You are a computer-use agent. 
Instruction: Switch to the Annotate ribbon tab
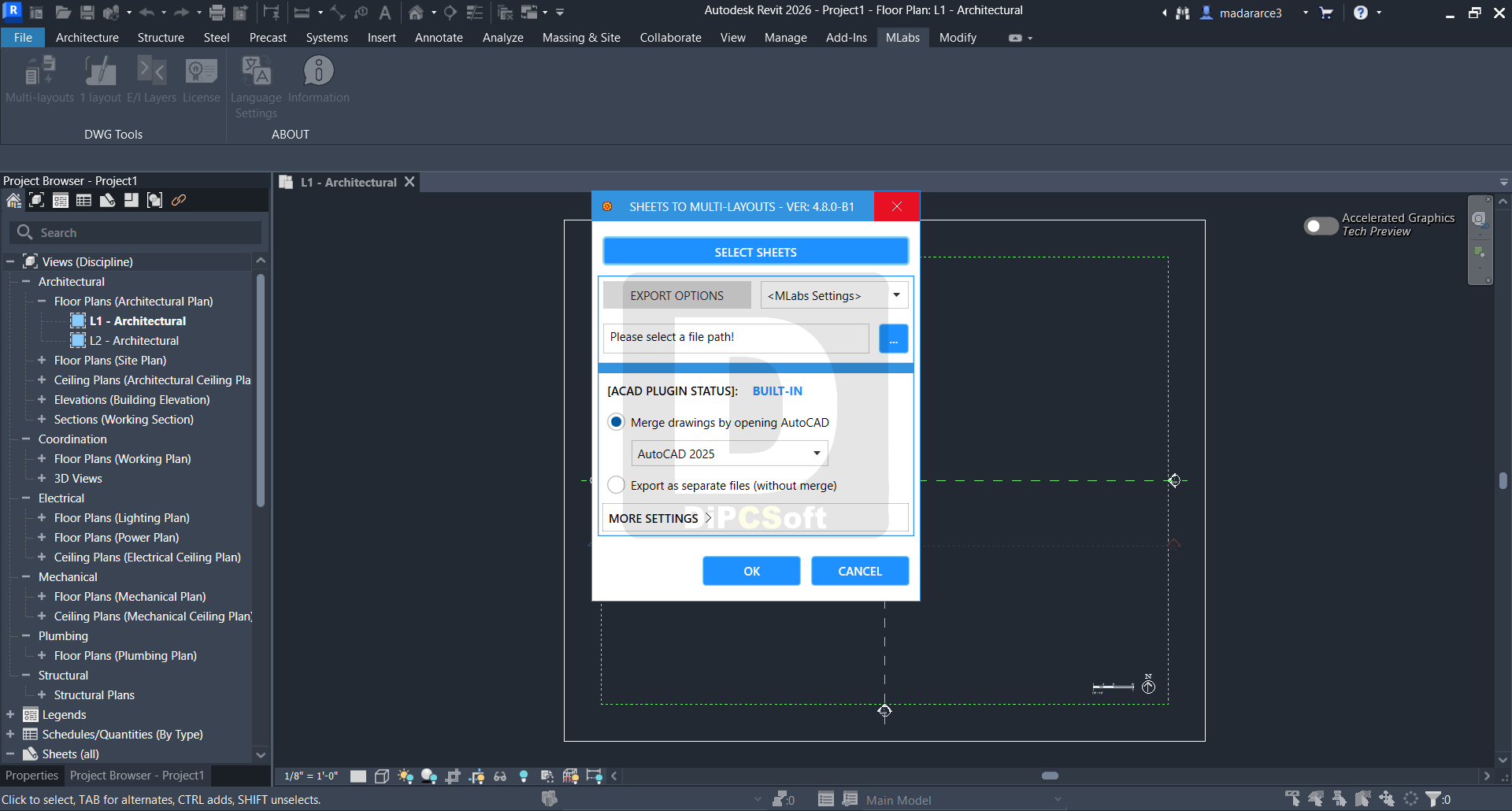439,37
